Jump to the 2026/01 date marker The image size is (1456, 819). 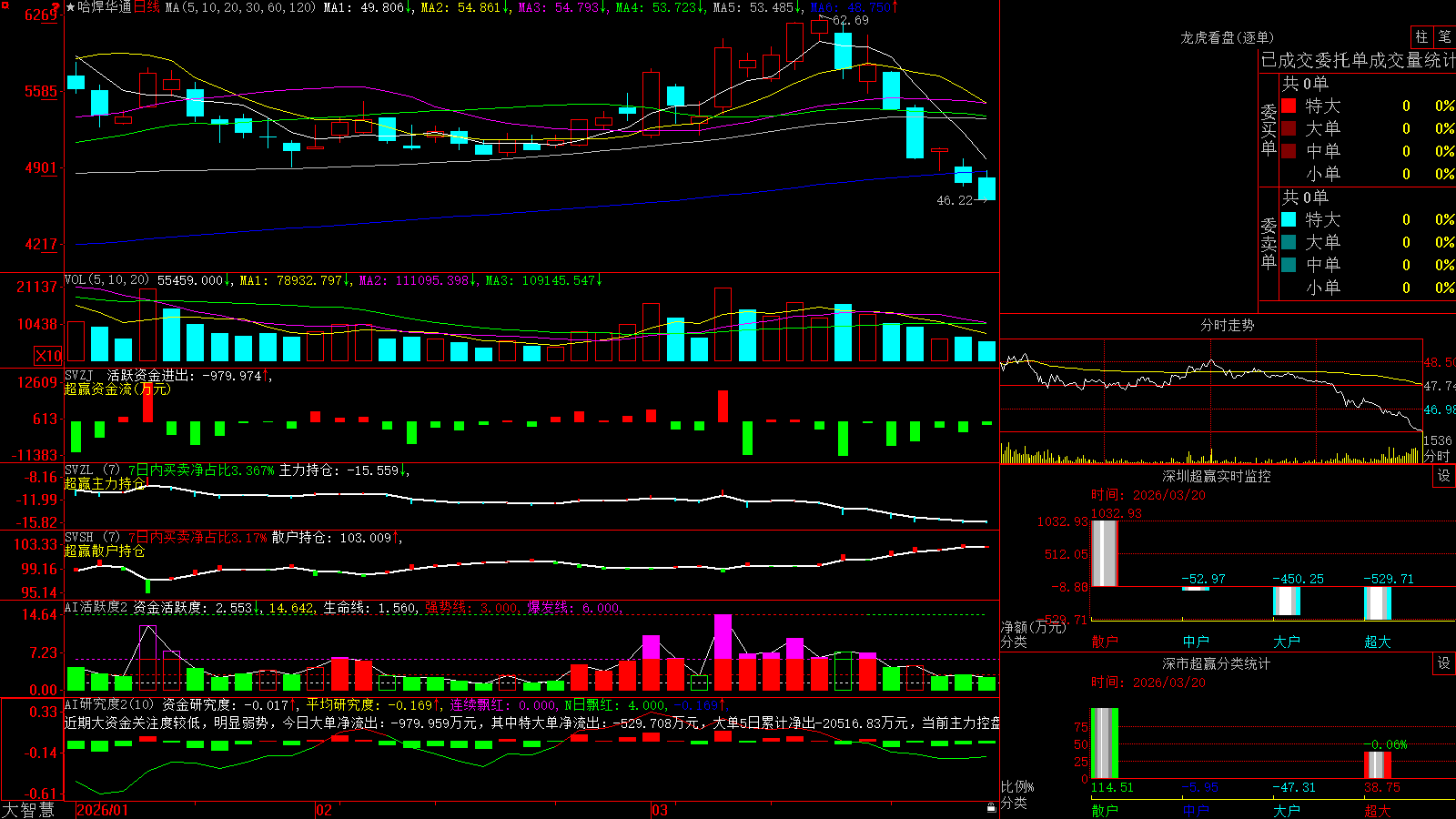pyautogui.click(x=103, y=810)
